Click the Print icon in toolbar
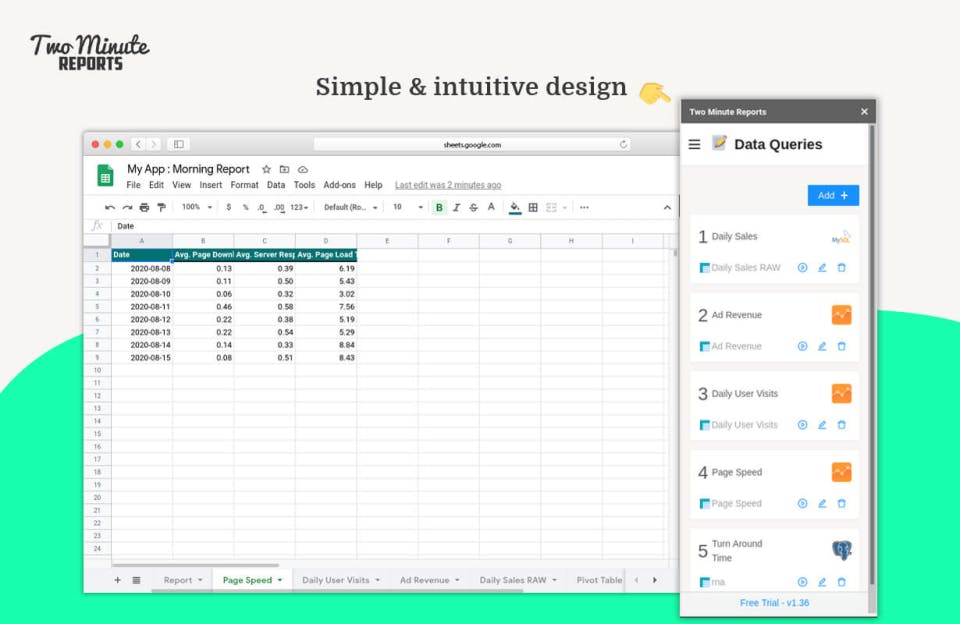Viewport: 960px width, 624px height. (x=144, y=208)
